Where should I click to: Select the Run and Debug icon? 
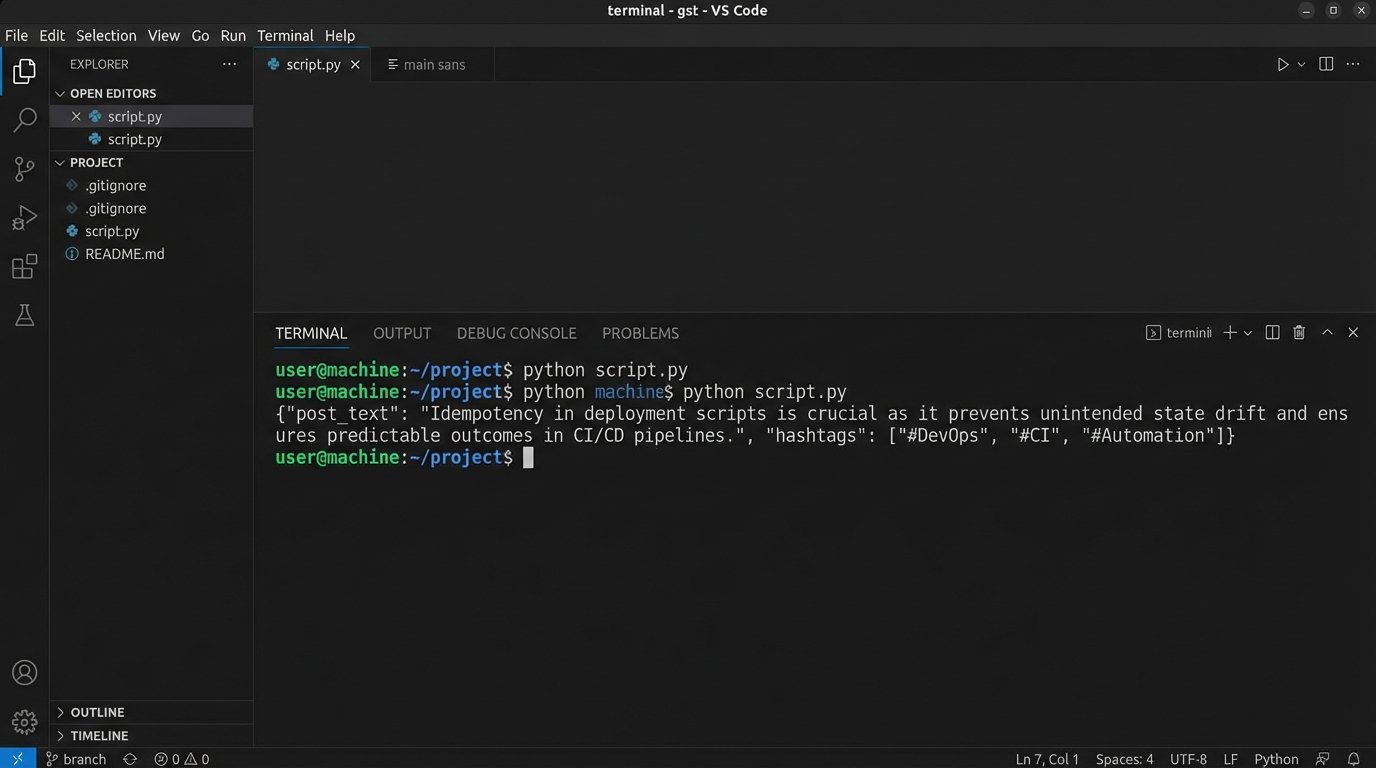tap(24, 217)
